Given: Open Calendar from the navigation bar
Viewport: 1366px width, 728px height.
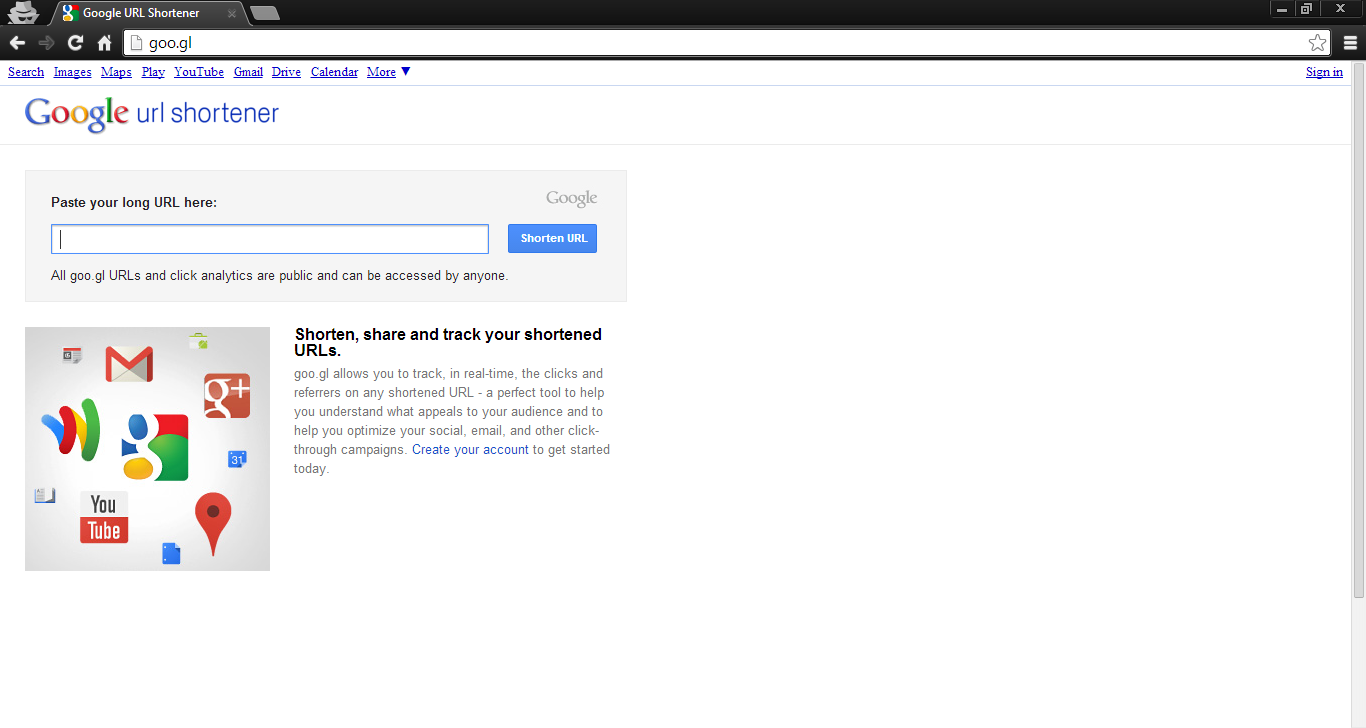Looking at the screenshot, I should 333,71.
